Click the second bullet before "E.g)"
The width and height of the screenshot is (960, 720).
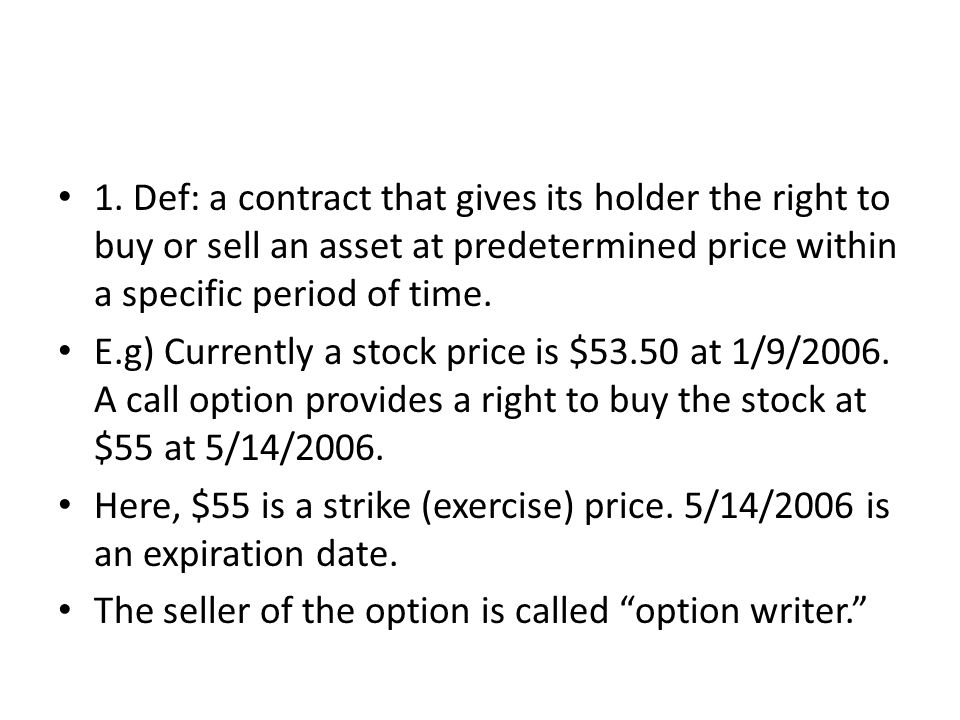coord(65,352)
